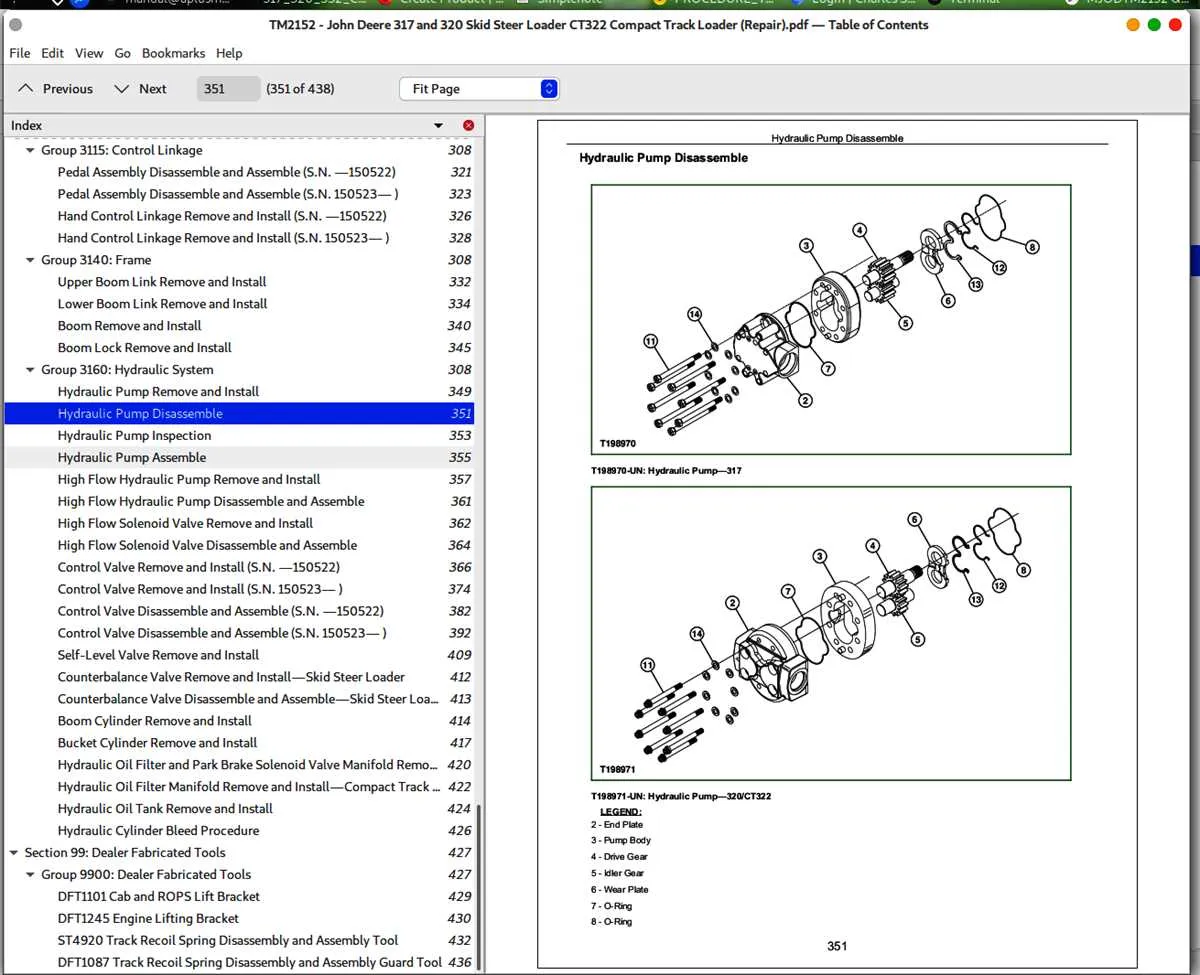Open the Bookmarks menu
The width and height of the screenshot is (1200, 975).
tap(173, 53)
